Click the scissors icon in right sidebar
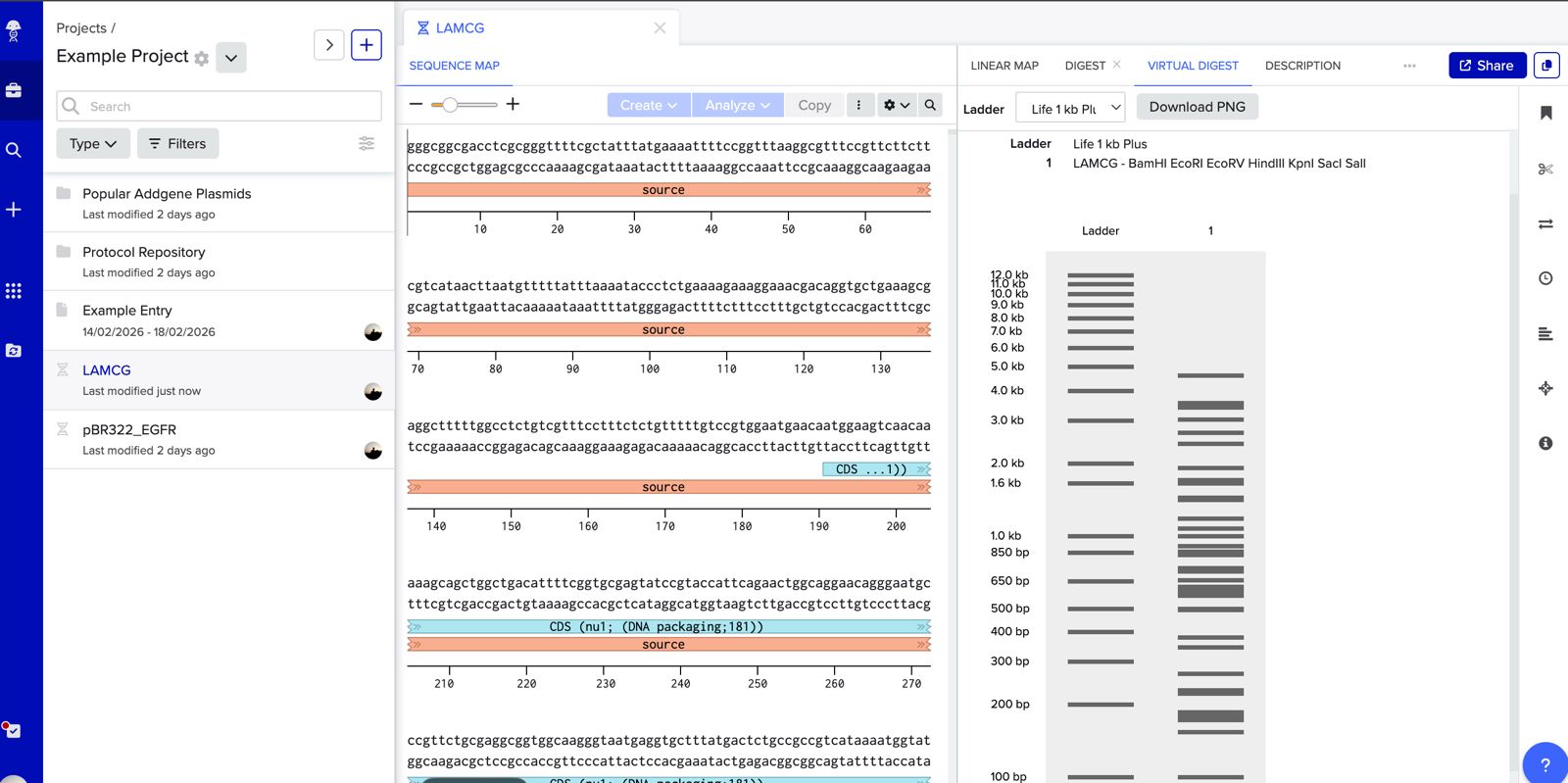 pyautogui.click(x=1545, y=169)
